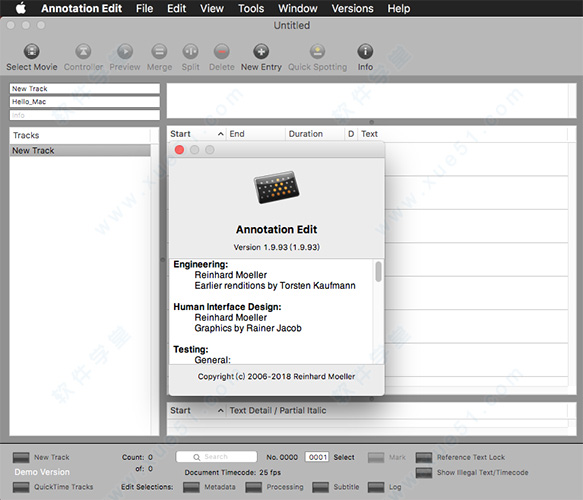Open the Window menu
Screen dimensions: 583x500
click(298, 8)
